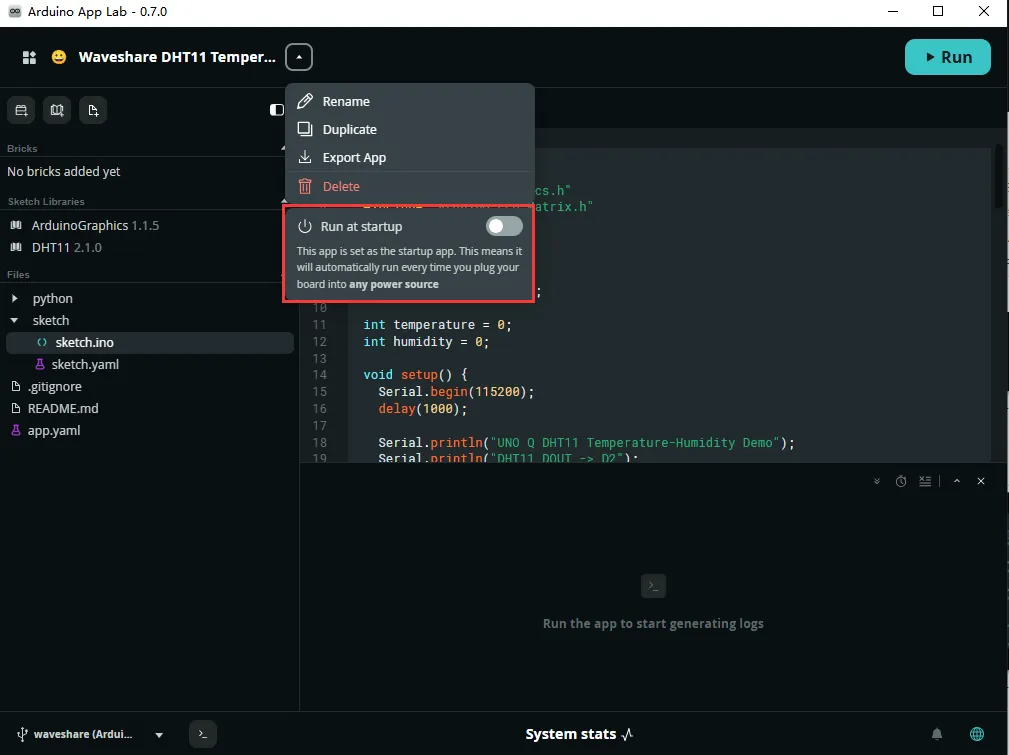Image resolution: width=1009 pixels, height=755 pixels.
Task: Expand console panel with the up chevron
Action: [957, 481]
